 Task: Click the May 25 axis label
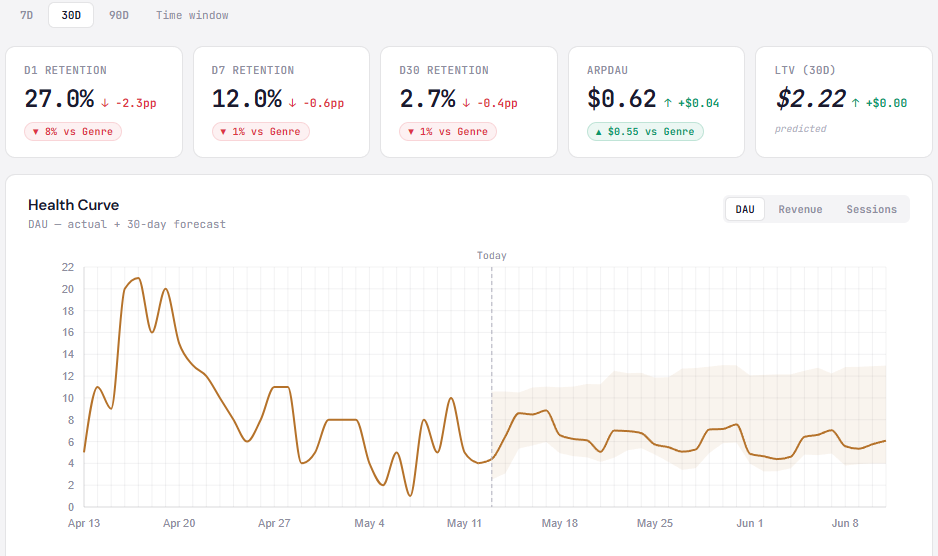tap(655, 523)
